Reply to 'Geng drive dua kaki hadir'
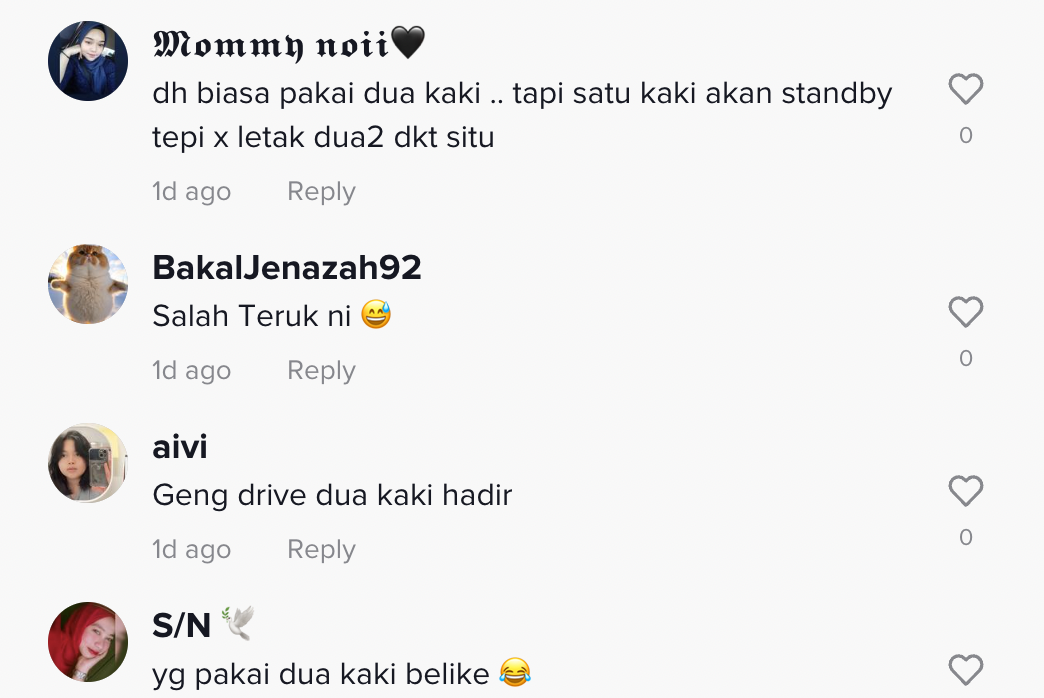This screenshot has width=1044, height=698. click(321, 550)
